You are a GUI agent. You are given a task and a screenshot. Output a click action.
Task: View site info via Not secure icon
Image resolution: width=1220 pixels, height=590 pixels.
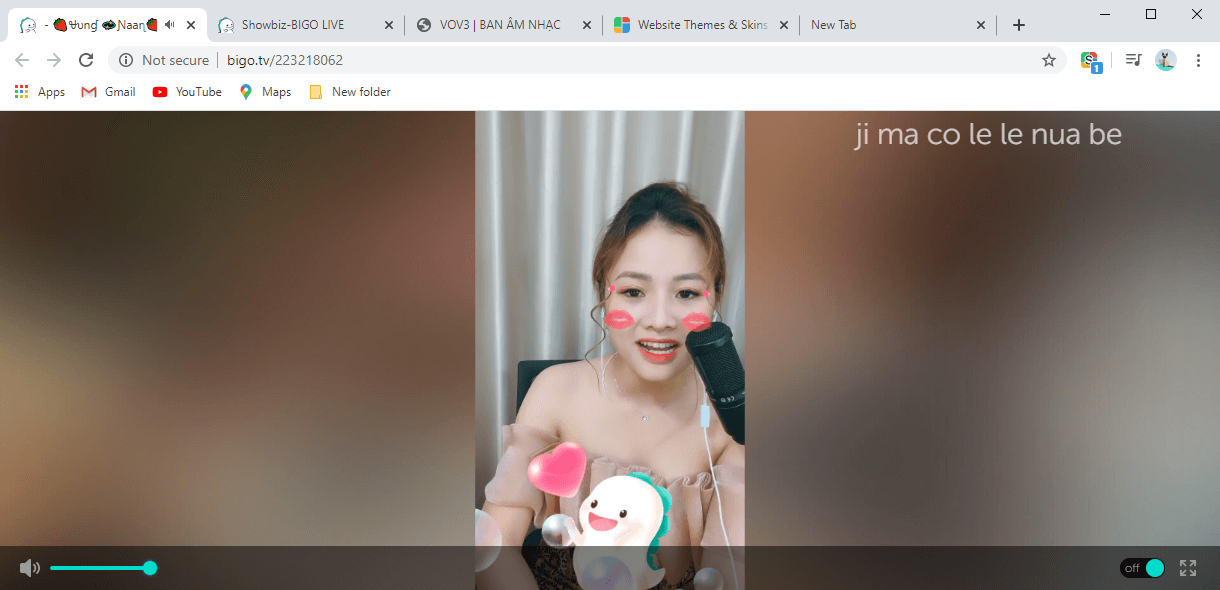126,60
